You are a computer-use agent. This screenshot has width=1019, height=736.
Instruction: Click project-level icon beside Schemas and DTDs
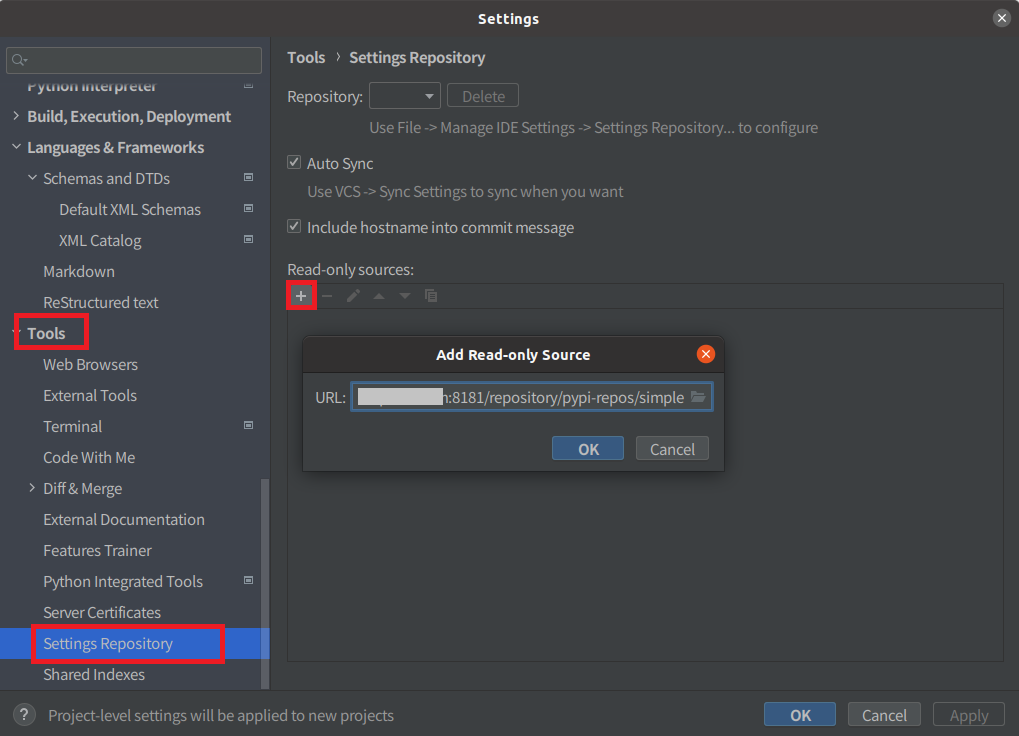coord(248,177)
